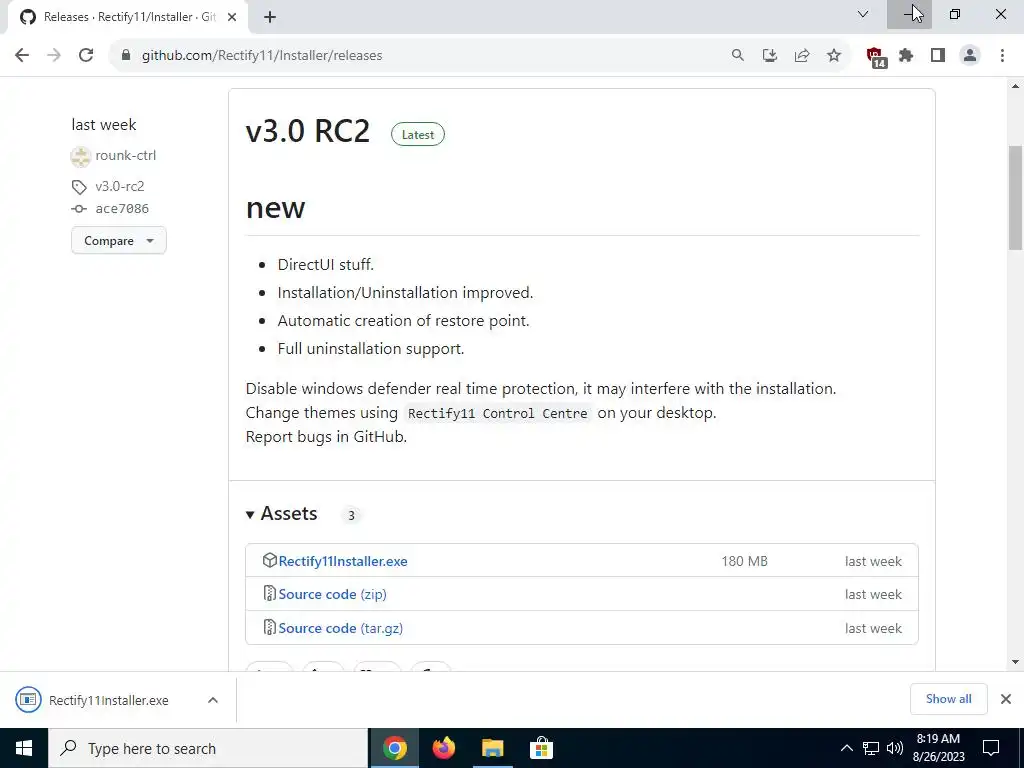Open commit ace7086

[x=122, y=209]
